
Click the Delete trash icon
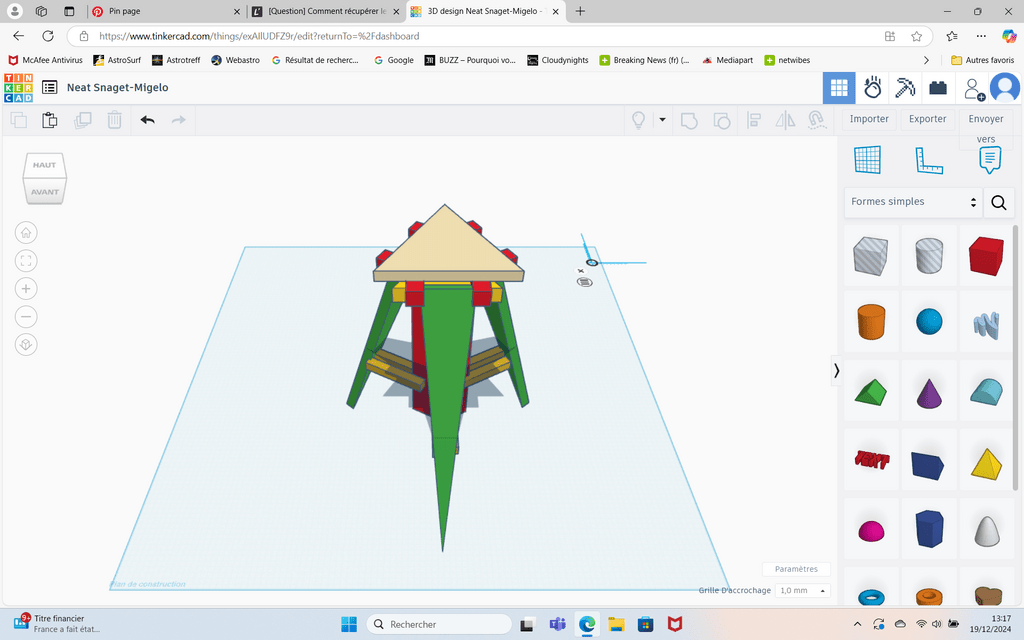pos(114,120)
